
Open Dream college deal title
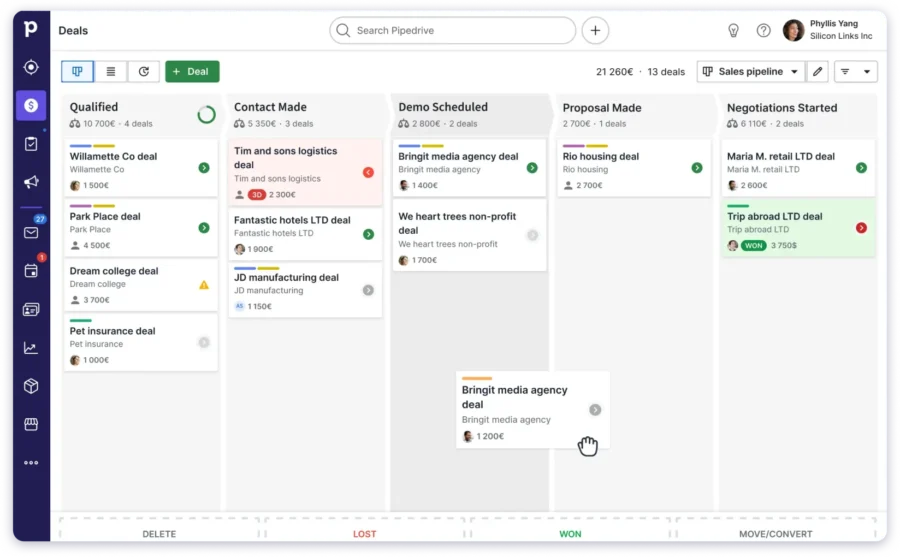(x=114, y=271)
